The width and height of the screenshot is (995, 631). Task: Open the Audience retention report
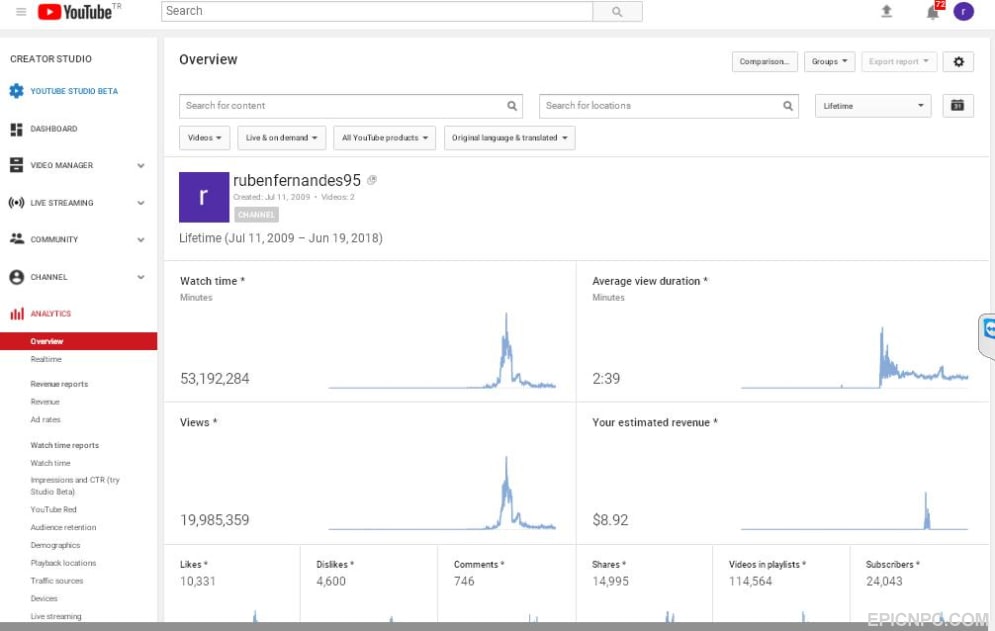pyautogui.click(x=63, y=528)
